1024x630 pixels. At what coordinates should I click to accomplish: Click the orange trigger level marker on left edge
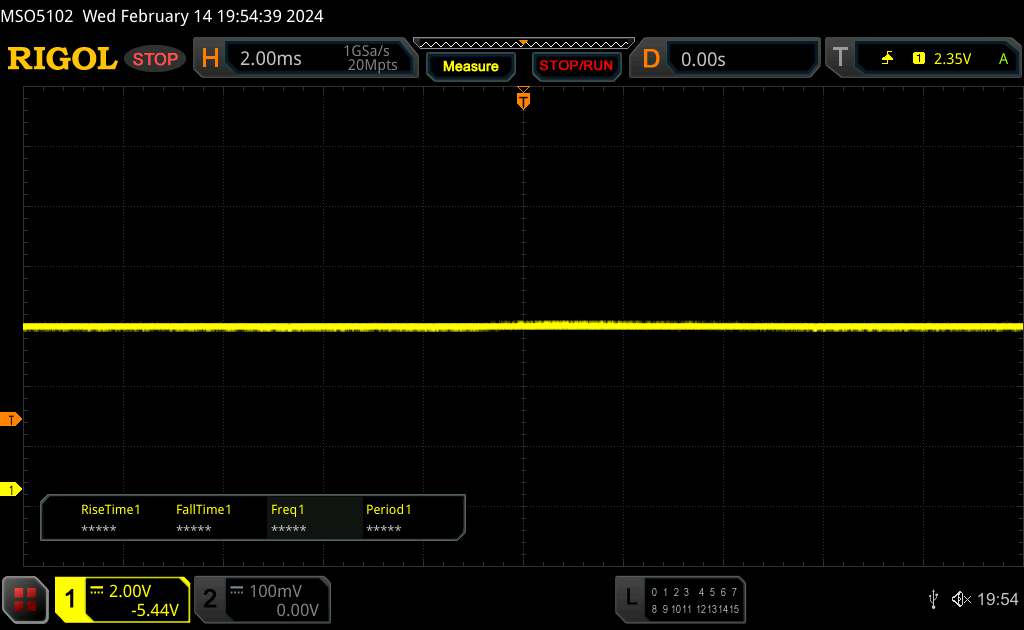[x=10, y=420]
